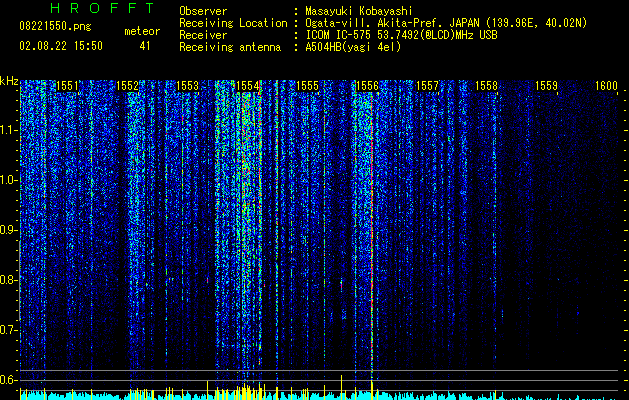The height and width of the screenshot is (400, 629).
Task: Click the HROFFT title text
Action: 102,8
